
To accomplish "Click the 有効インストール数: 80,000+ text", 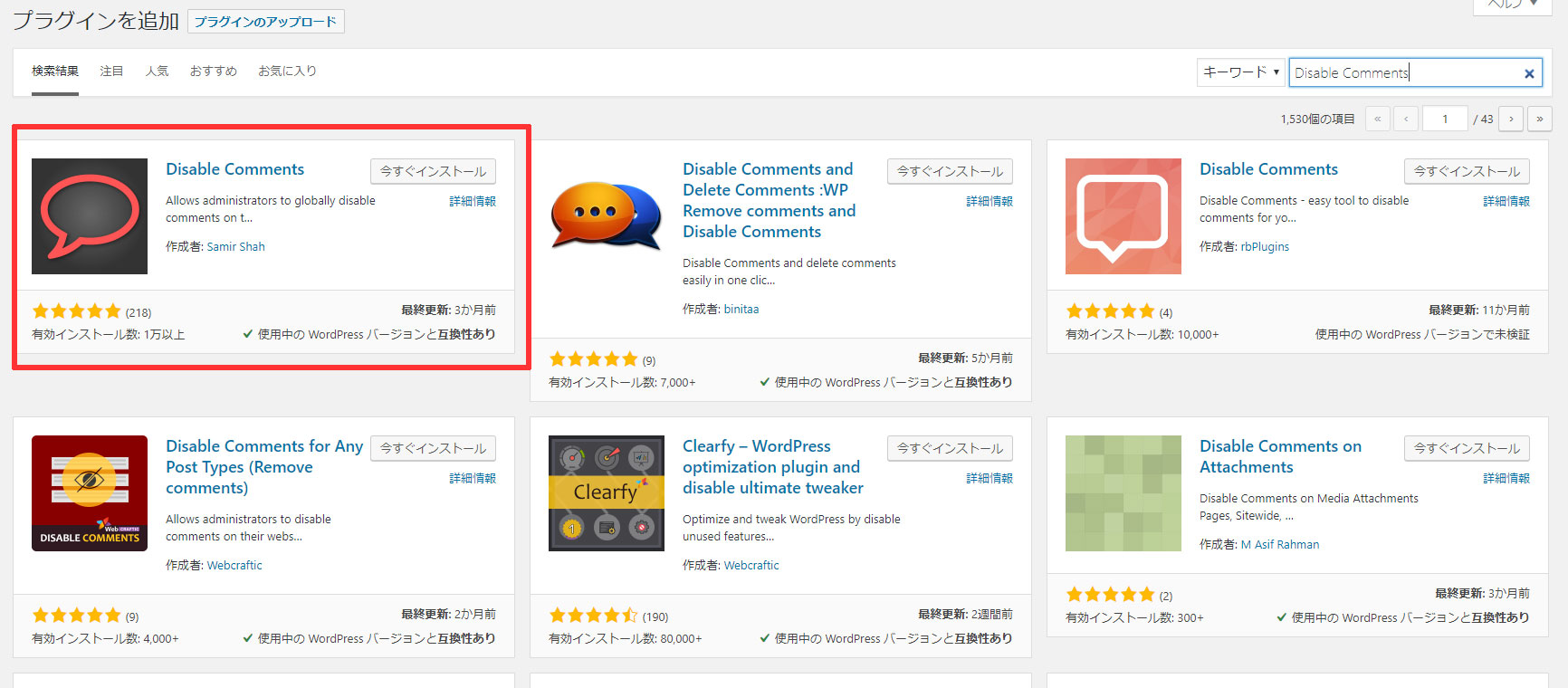I will [625, 638].
